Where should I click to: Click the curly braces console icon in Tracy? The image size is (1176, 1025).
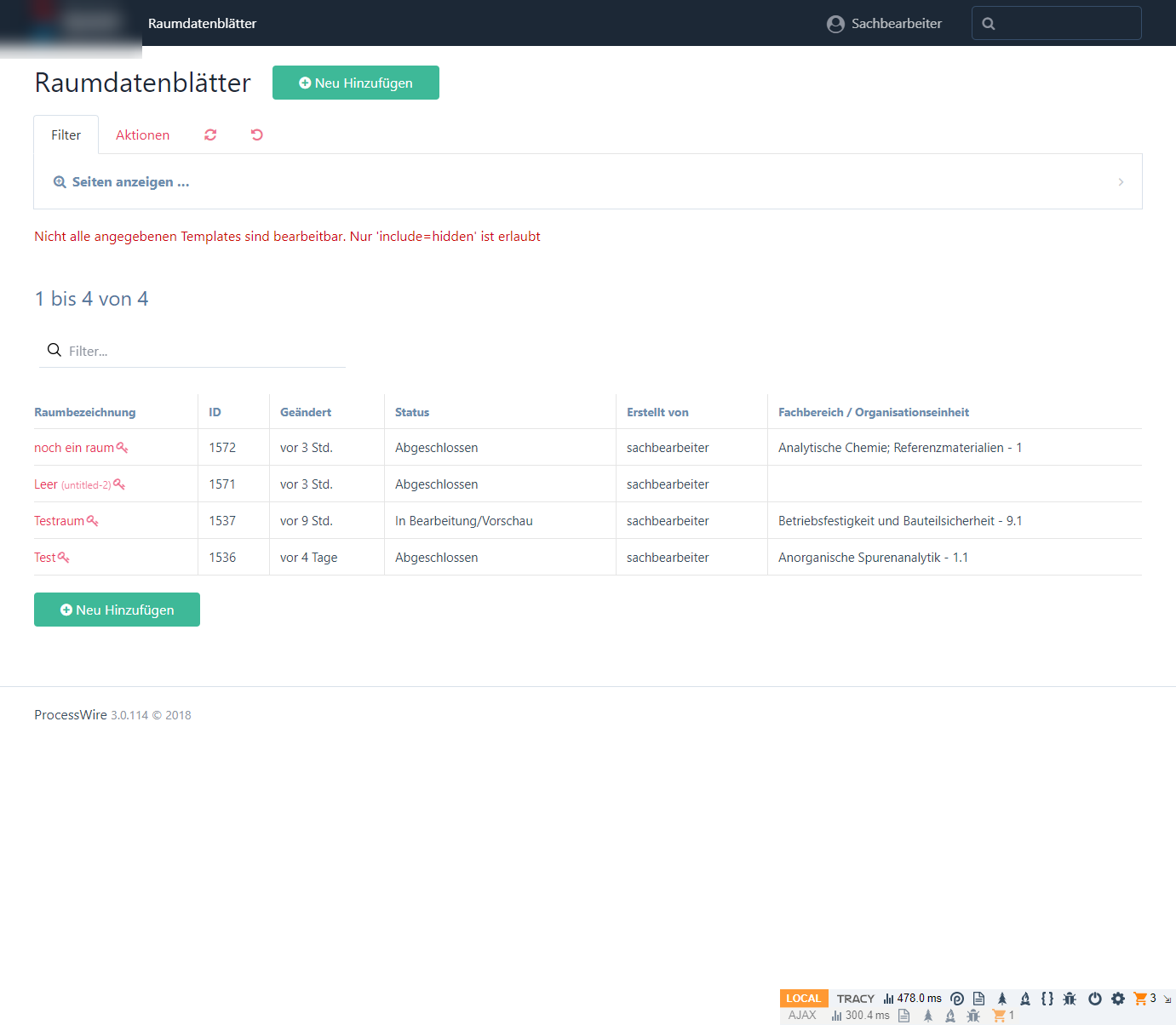click(1048, 998)
